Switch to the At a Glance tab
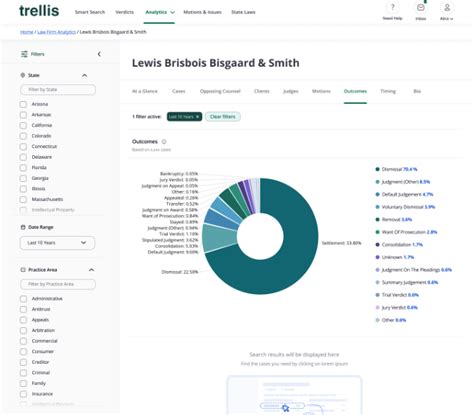474x415 pixels. coord(145,91)
